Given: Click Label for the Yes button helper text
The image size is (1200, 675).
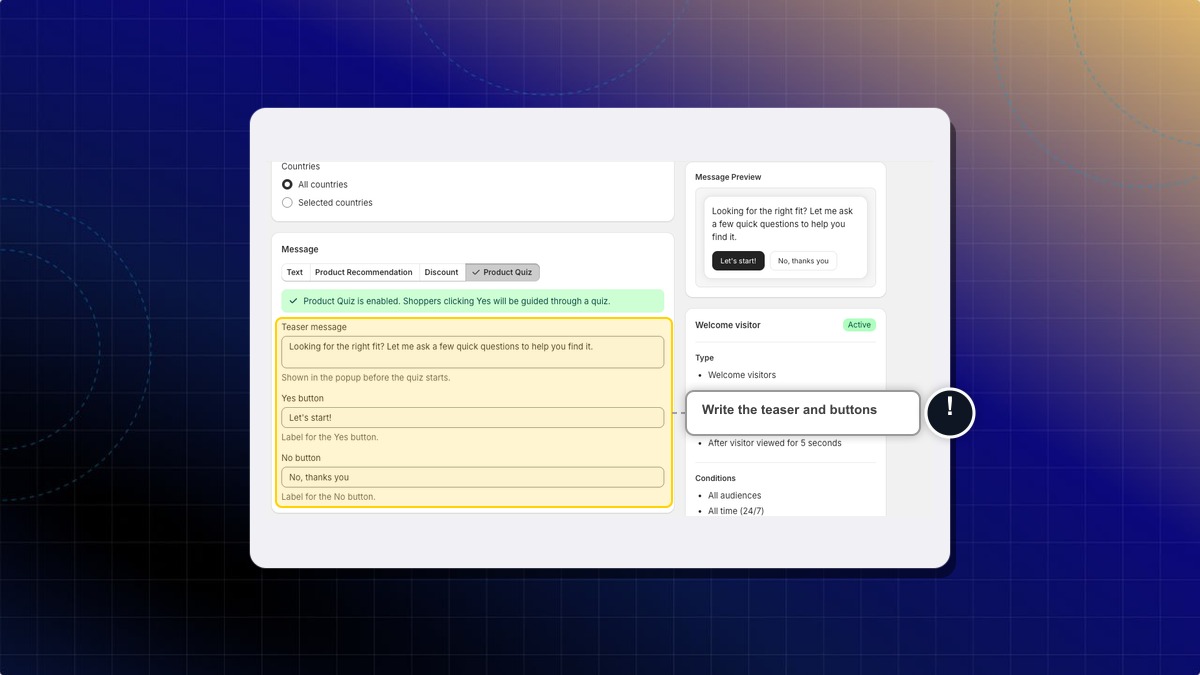Looking at the screenshot, I should point(330,437).
